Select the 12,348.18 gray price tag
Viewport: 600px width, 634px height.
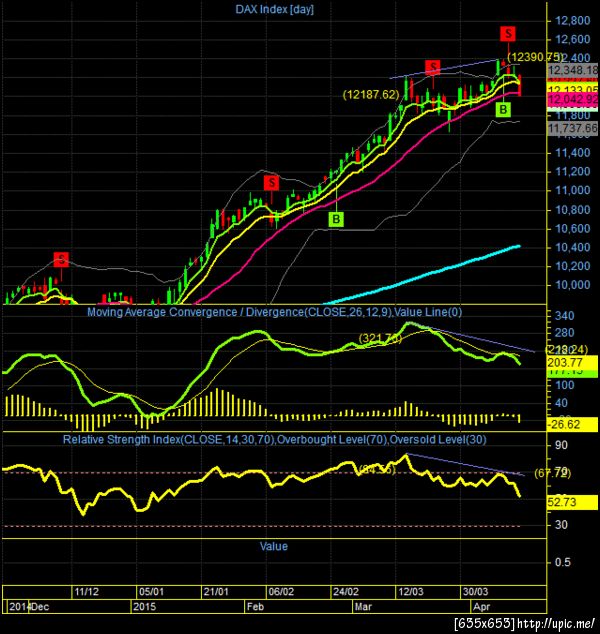[x=573, y=70]
